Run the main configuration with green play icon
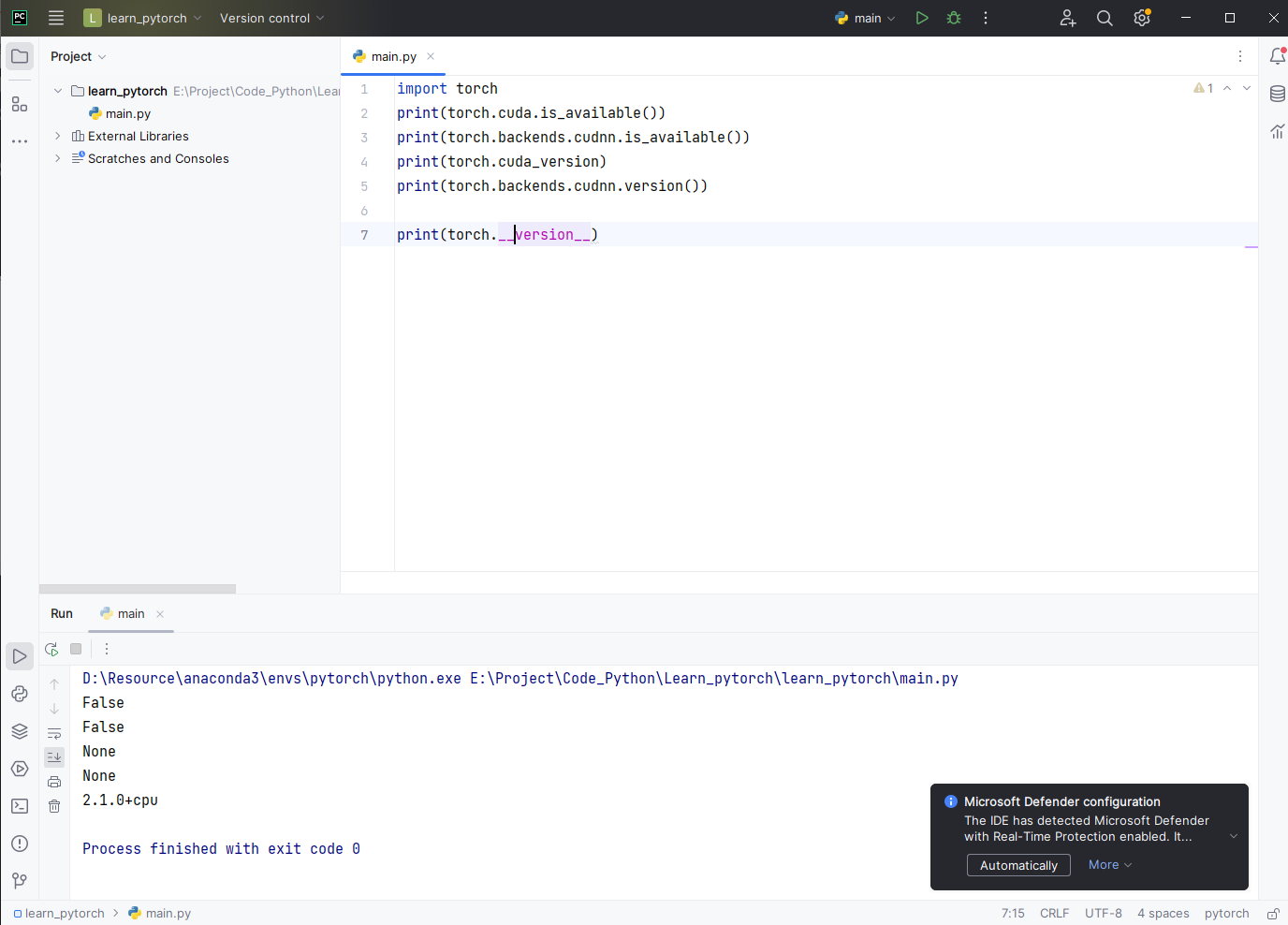1288x925 pixels. [x=922, y=18]
